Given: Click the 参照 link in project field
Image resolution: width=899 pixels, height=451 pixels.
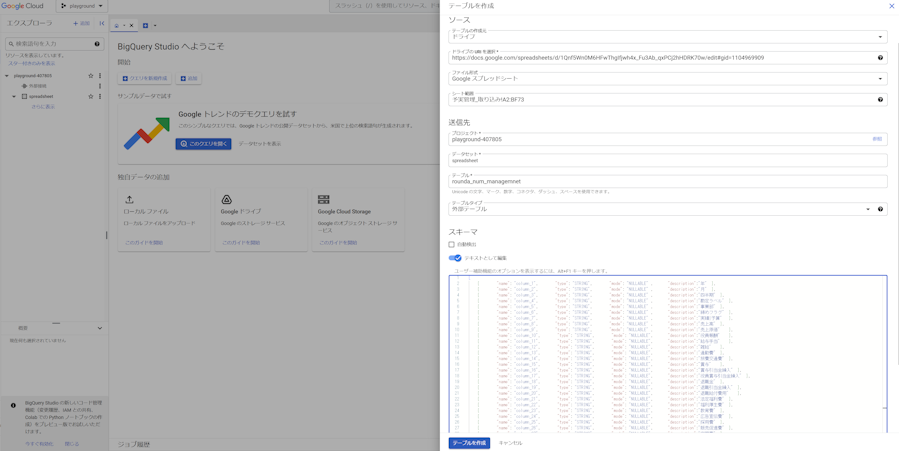Looking at the screenshot, I should coord(877,139).
